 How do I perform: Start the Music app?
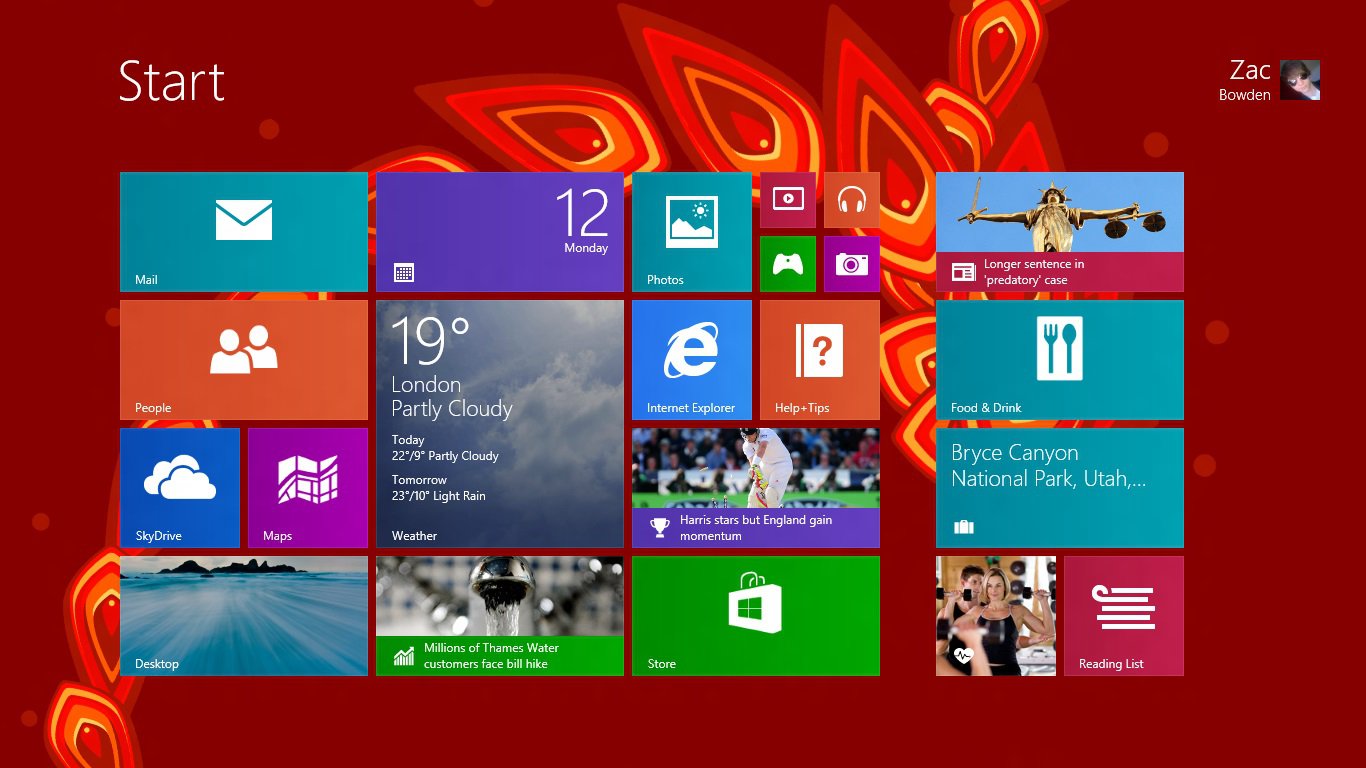click(x=852, y=199)
